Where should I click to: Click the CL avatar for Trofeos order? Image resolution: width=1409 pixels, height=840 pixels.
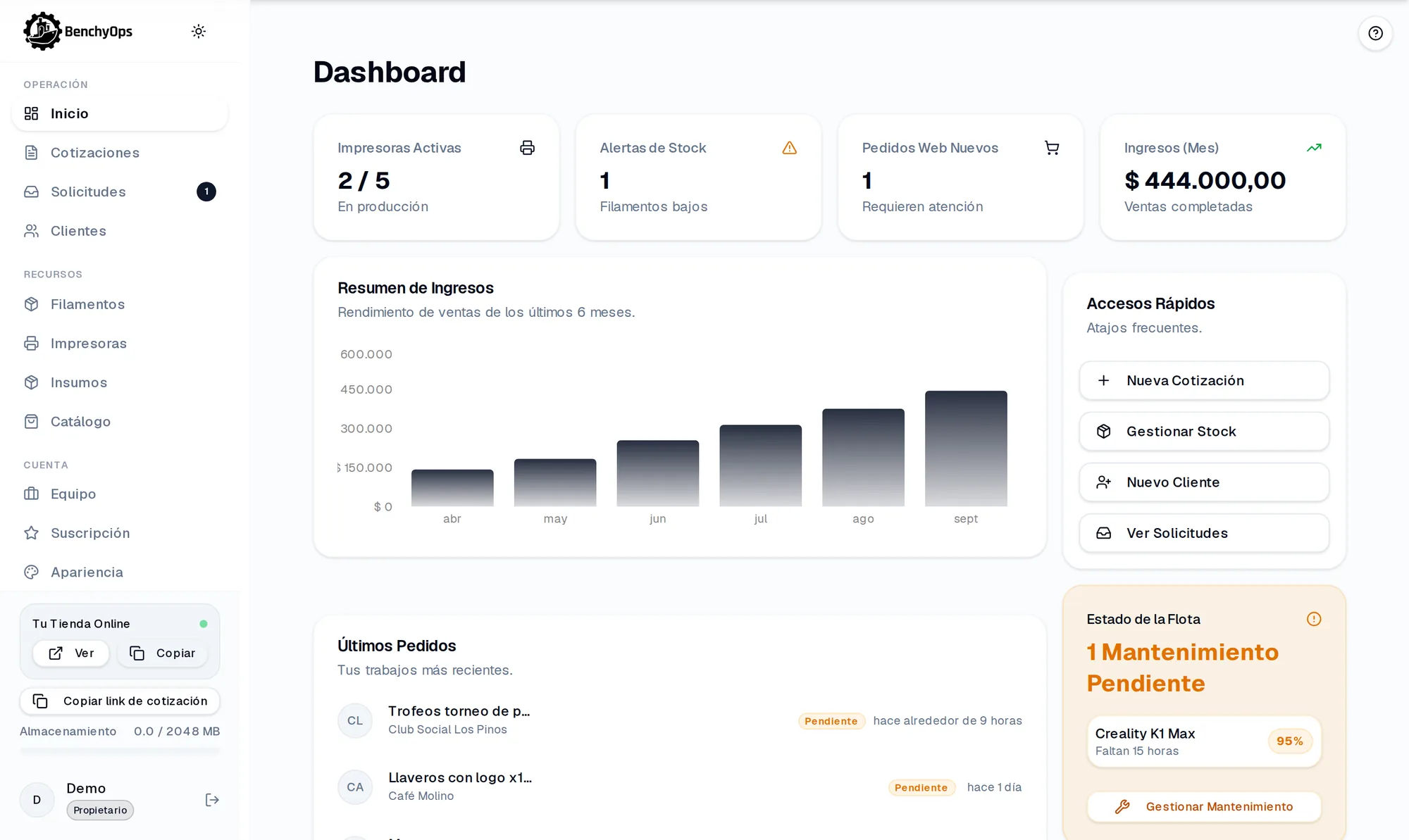point(355,720)
